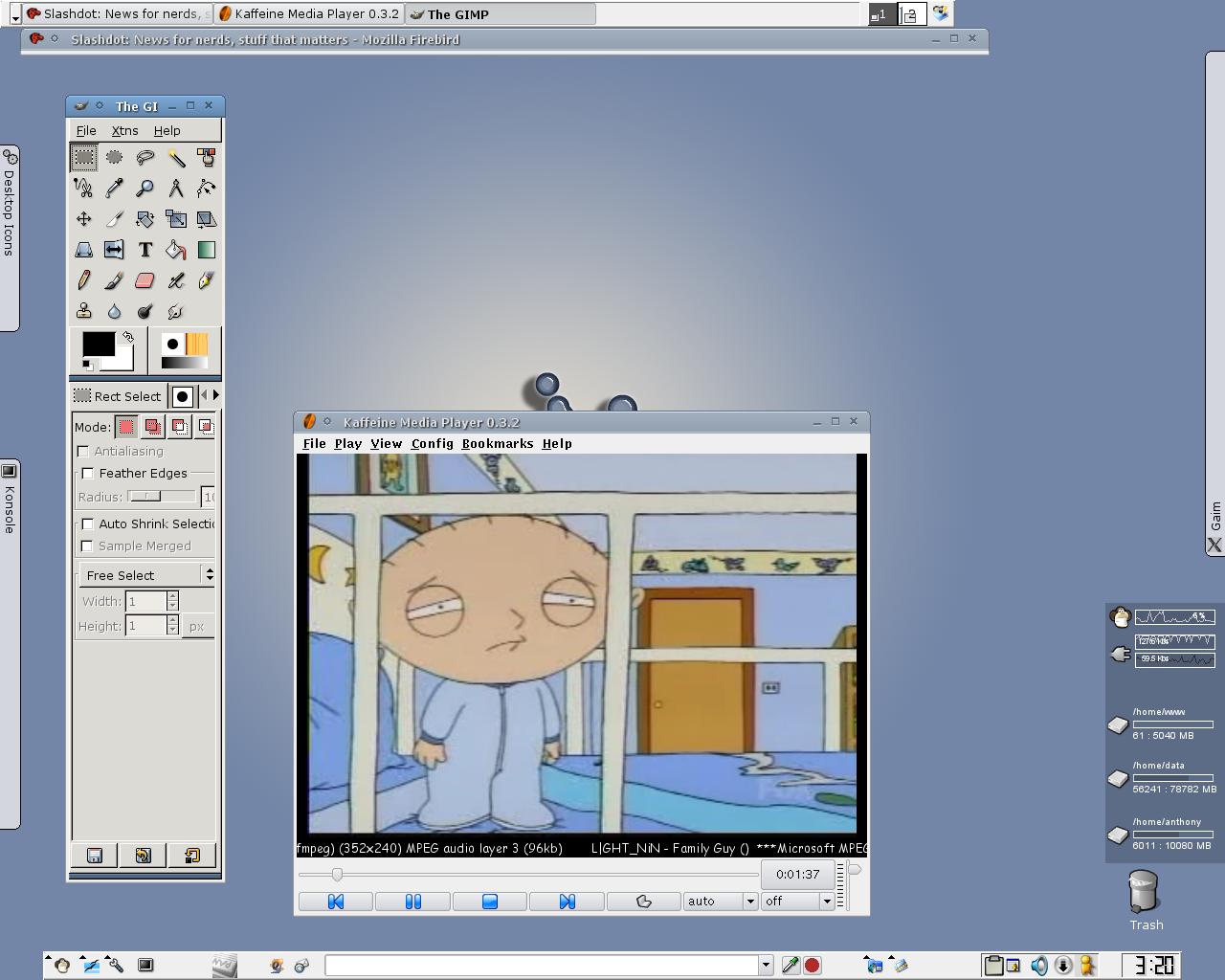Viewport: 1225px width, 980px height.
Task: Select the Scale tool
Action: tap(176, 219)
